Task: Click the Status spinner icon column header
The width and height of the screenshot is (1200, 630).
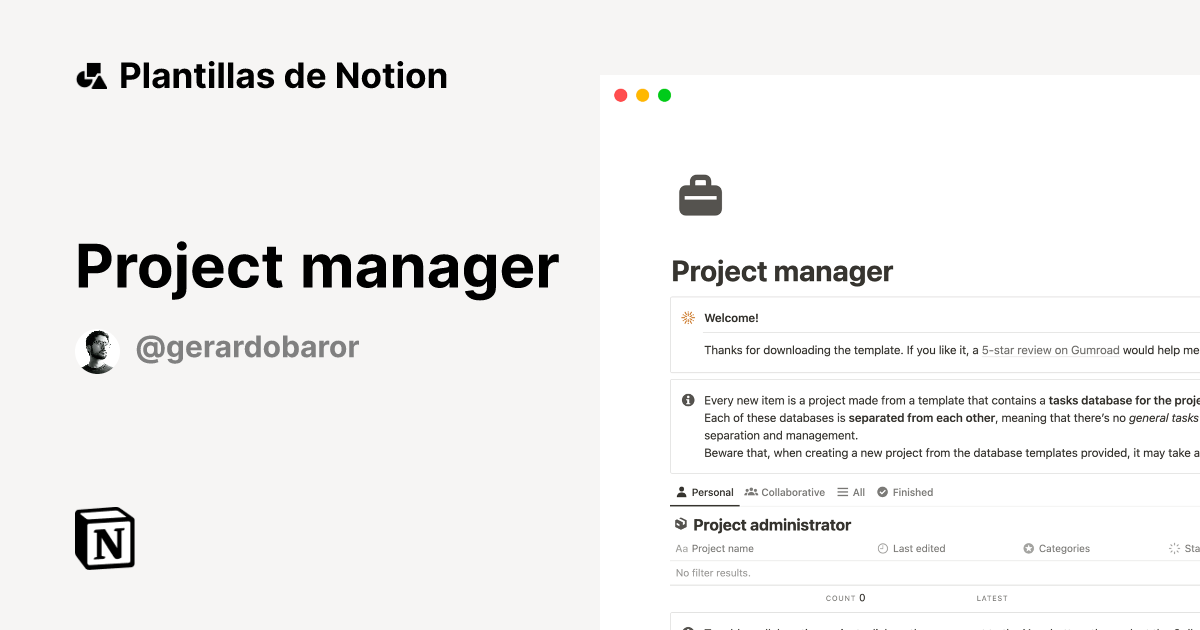Action: pyautogui.click(x=1176, y=548)
